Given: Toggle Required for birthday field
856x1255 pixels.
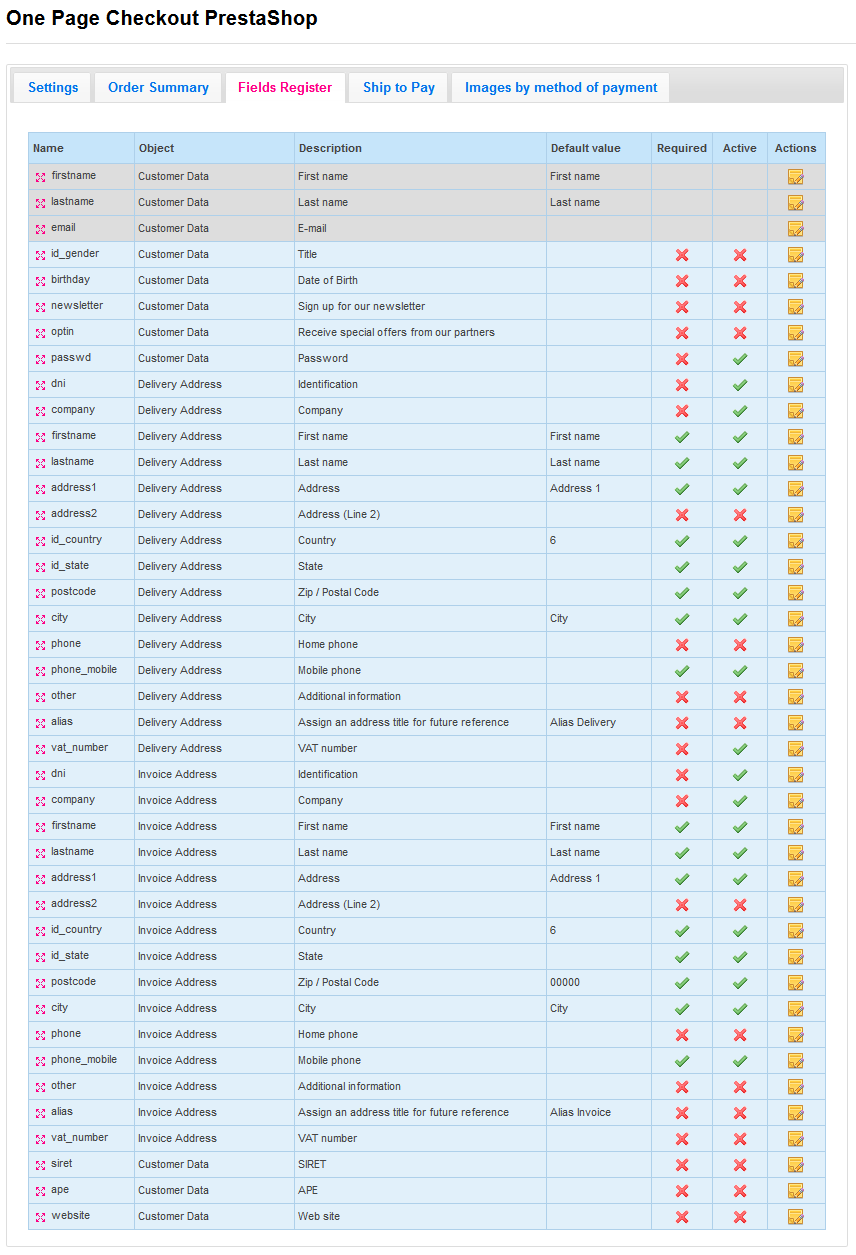Looking at the screenshot, I should [x=682, y=281].
